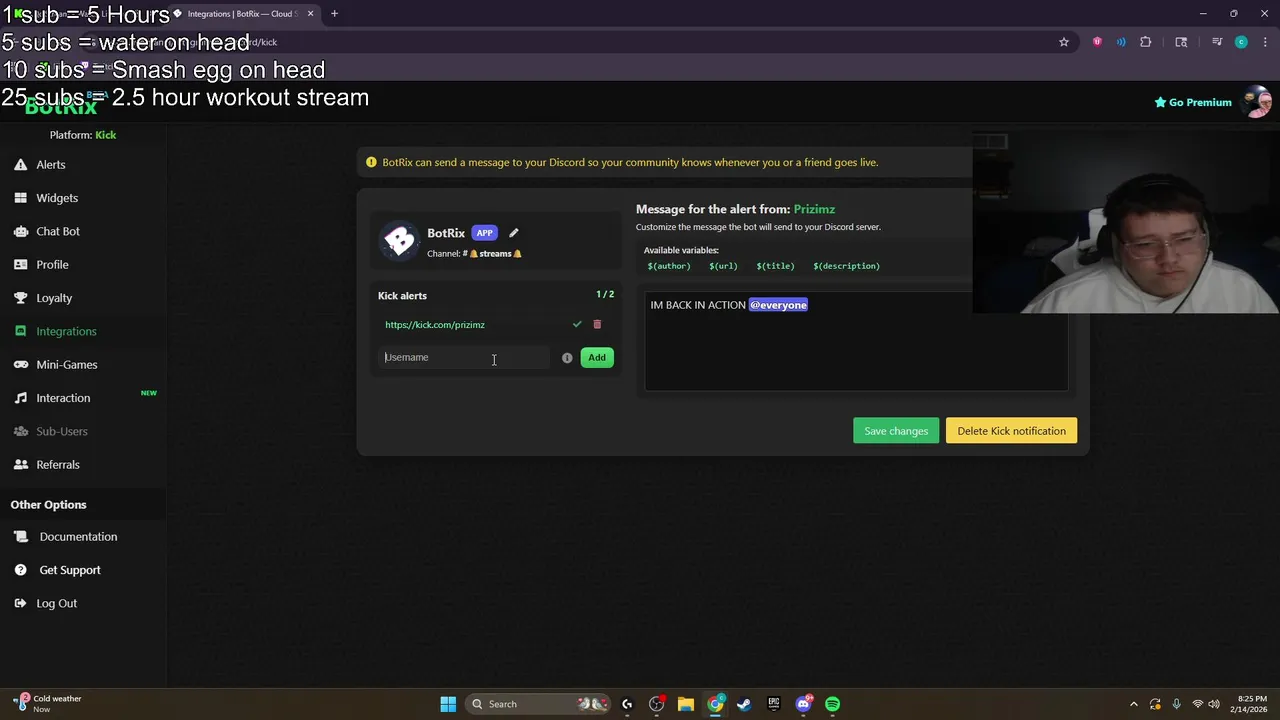The image size is (1280, 720).
Task: Open the https://kick.com/prizimz alert link
Action: coord(435,325)
